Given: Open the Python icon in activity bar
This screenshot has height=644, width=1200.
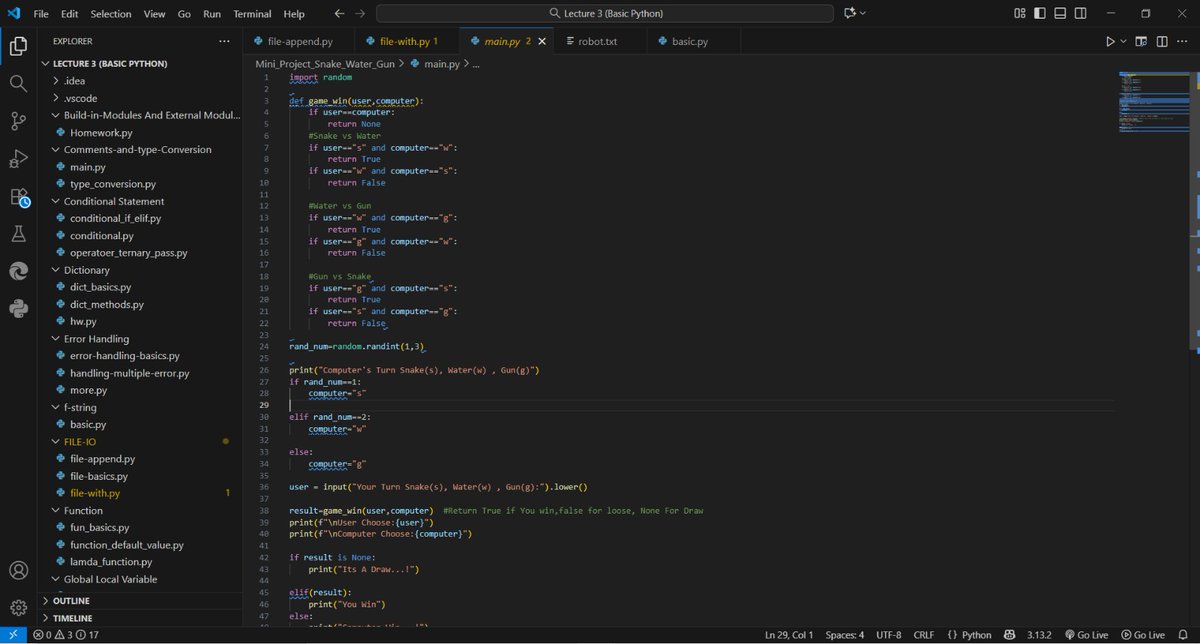Looking at the screenshot, I should coord(18,308).
